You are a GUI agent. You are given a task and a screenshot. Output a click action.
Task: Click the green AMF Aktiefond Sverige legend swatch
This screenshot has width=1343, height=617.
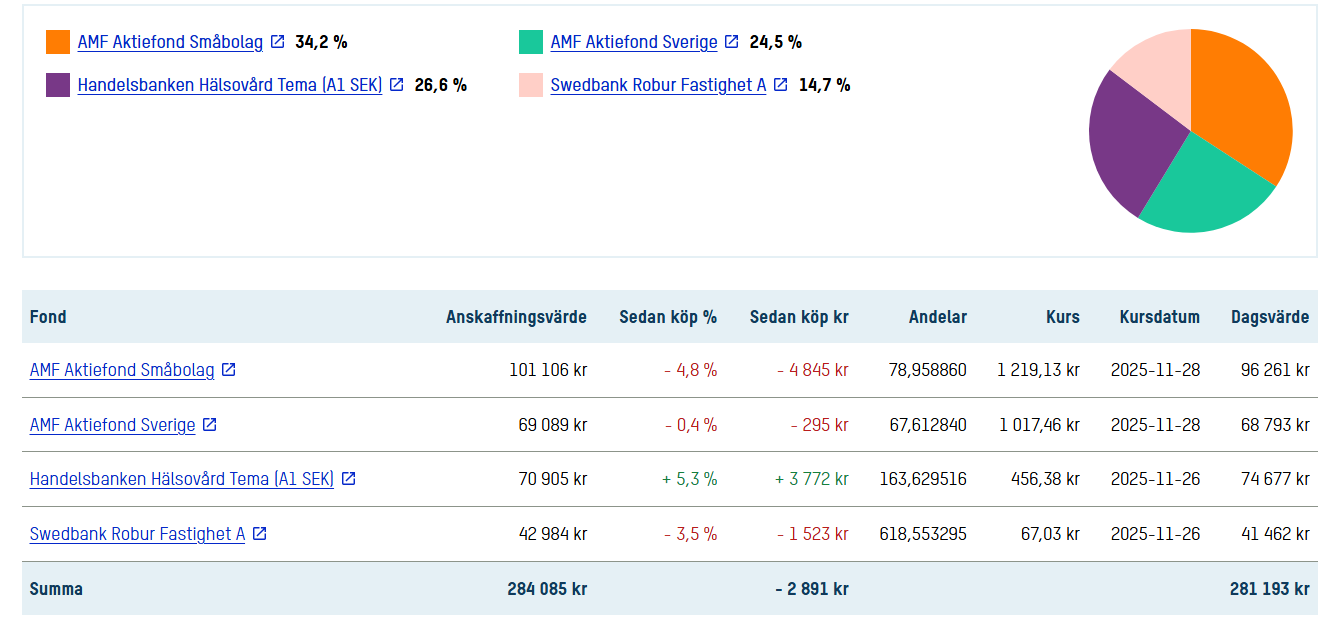[x=531, y=42]
